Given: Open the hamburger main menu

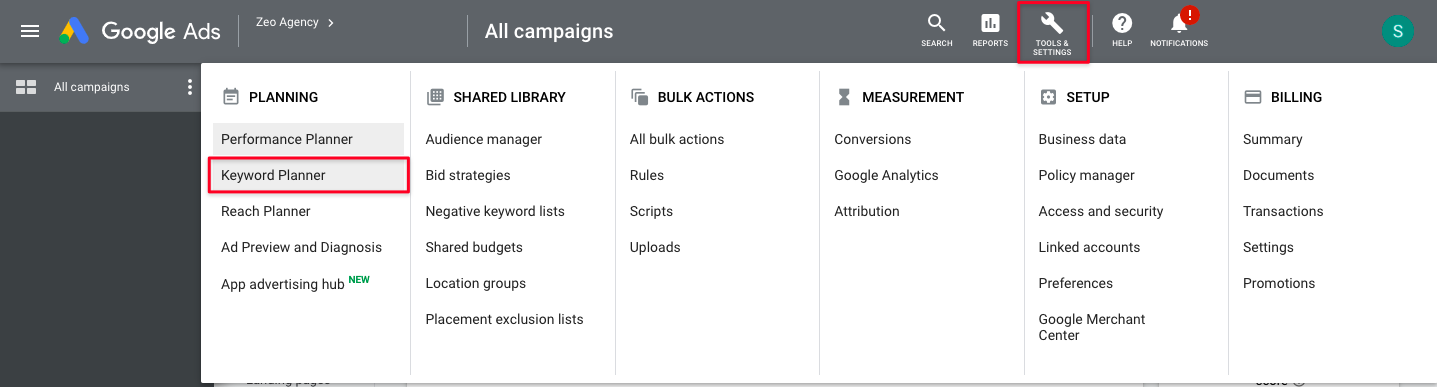Looking at the screenshot, I should point(30,31).
